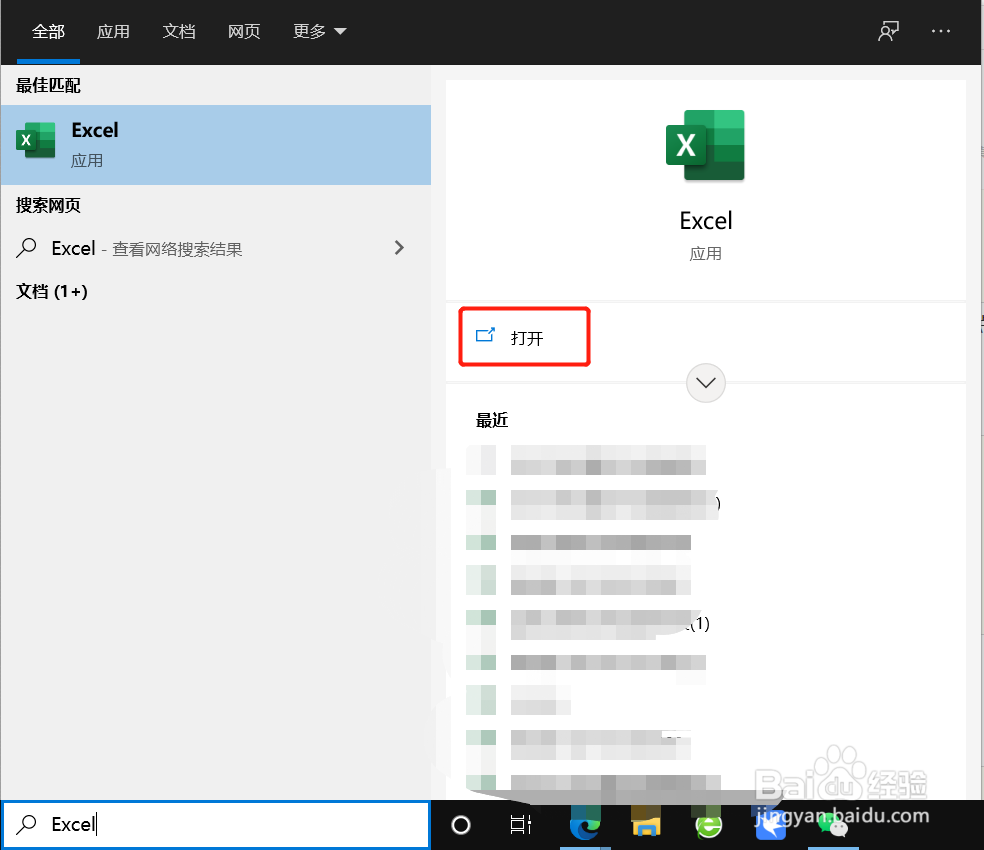Click the open-window icon beside 打开
This screenshot has height=850, width=984.
tap(485, 335)
